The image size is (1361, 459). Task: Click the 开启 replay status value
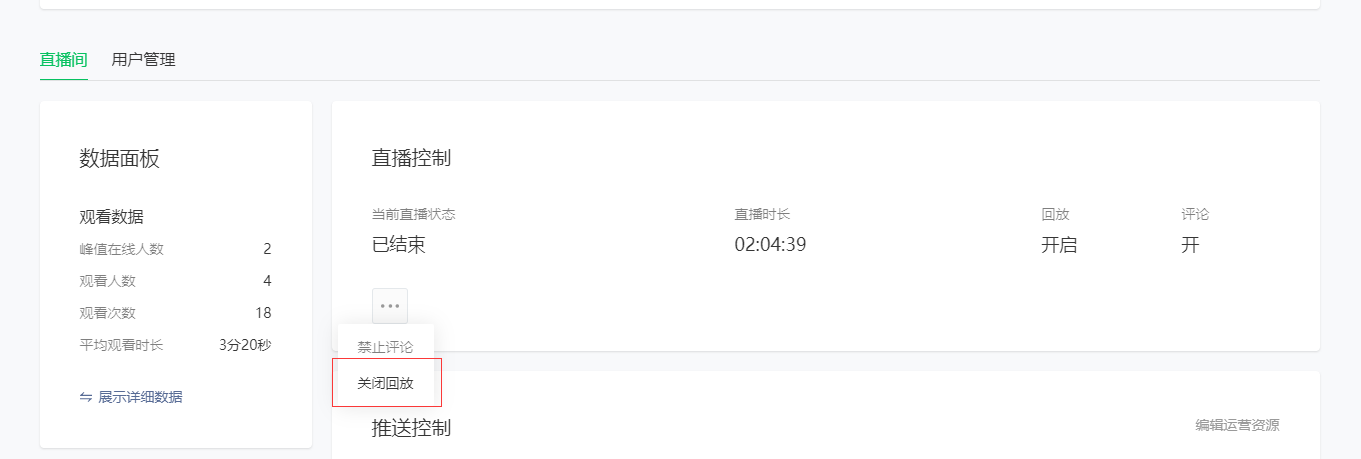[x=1059, y=245]
